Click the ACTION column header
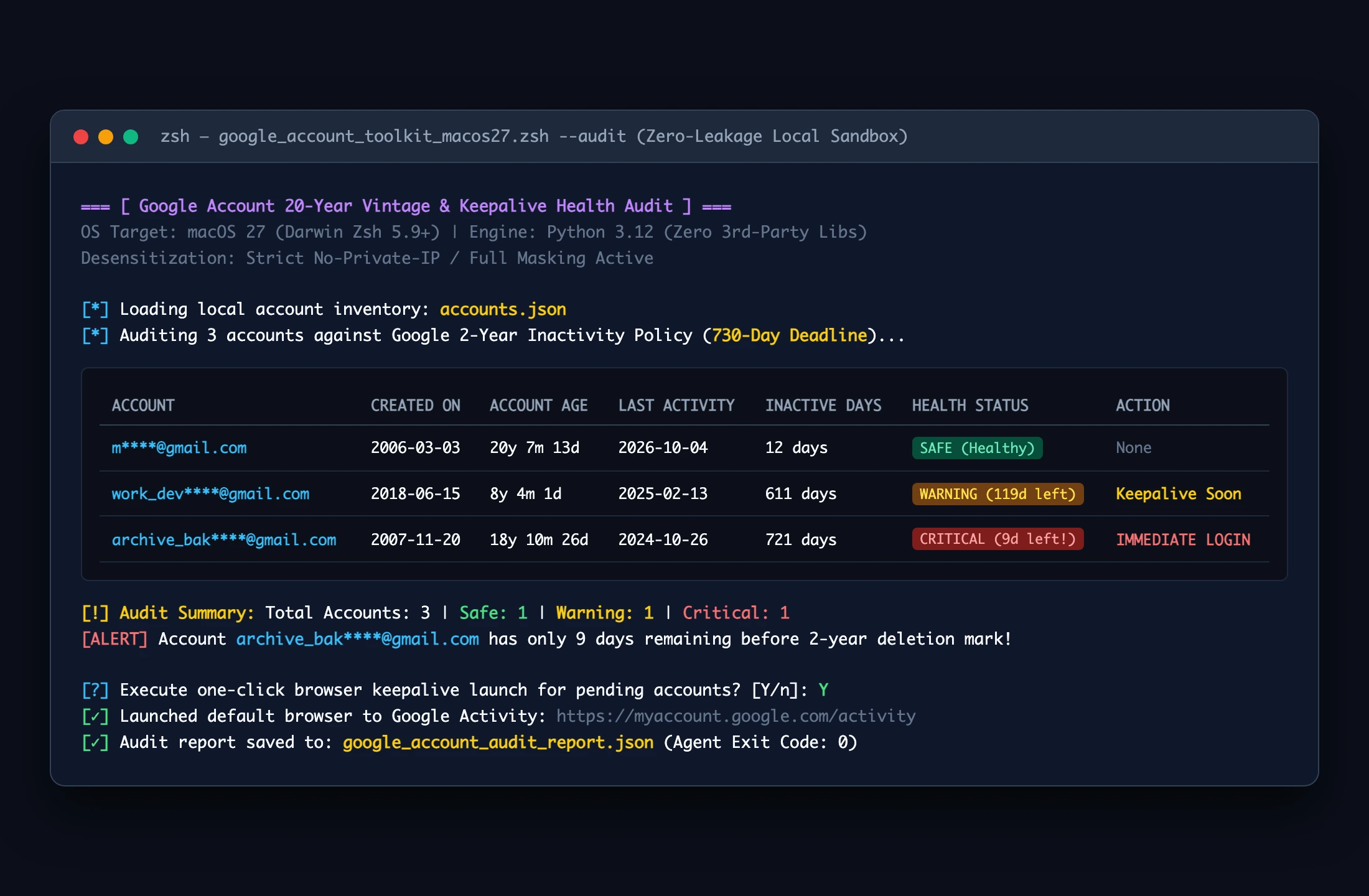The height and width of the screenshot is (896, 1369). coord(1142,405)
